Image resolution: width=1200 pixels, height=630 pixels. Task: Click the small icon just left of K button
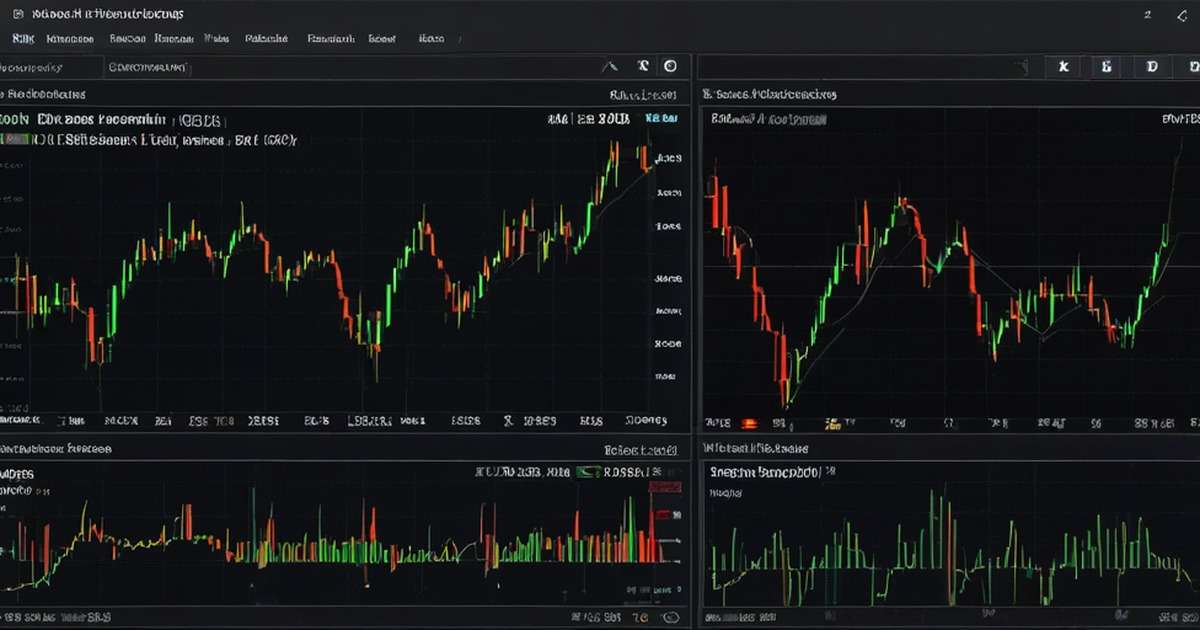(x=1022, y=67)
